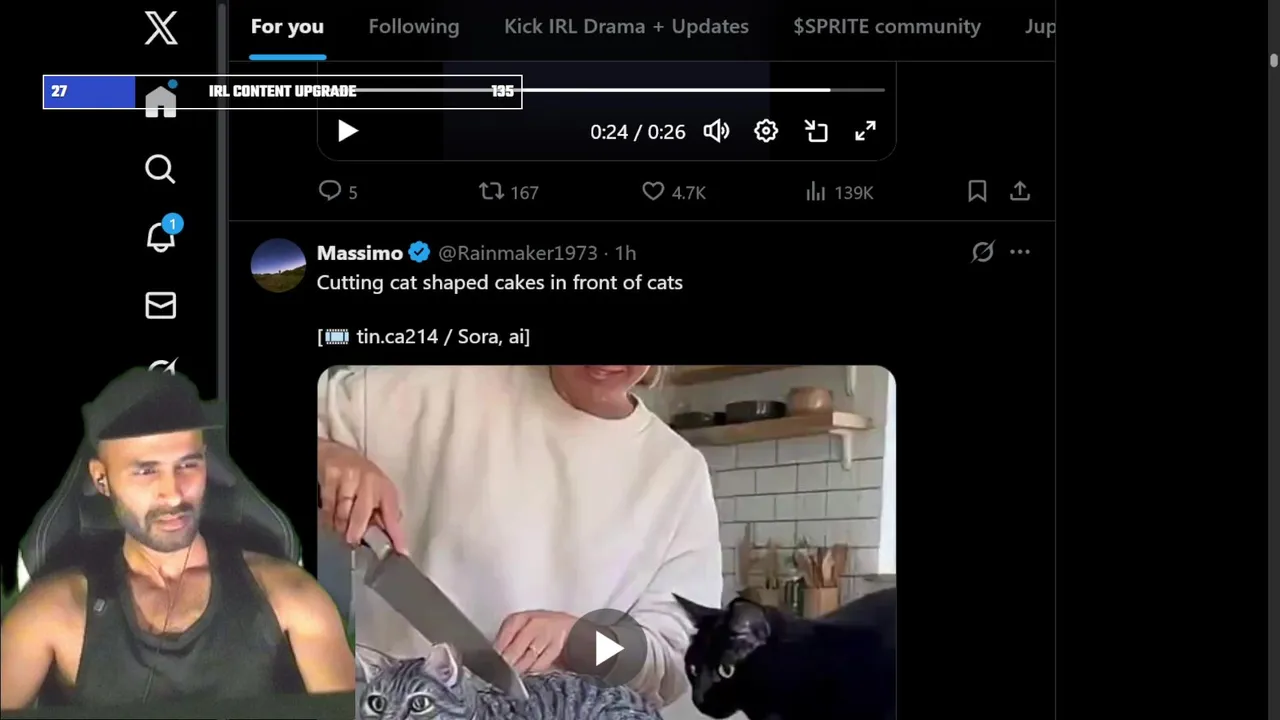
Task: Open the three-dot menu on Massimo's post
Action: [1020, 252]
